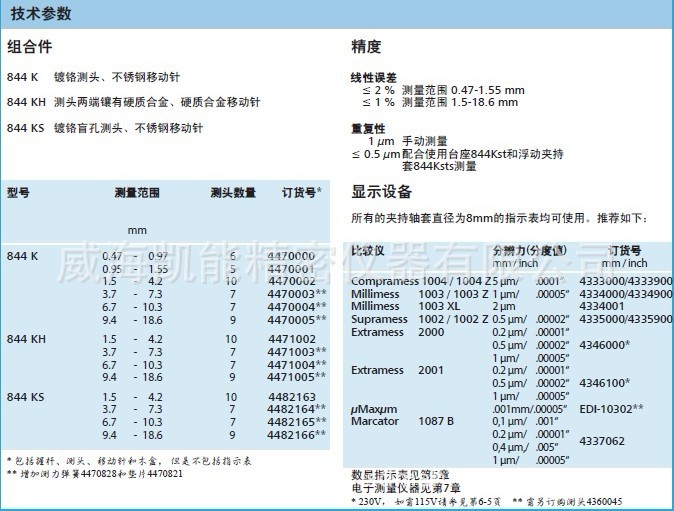Select the Extramess 2001 entry
The width and height of the screenshot is (674, 511).
(397, 370)
